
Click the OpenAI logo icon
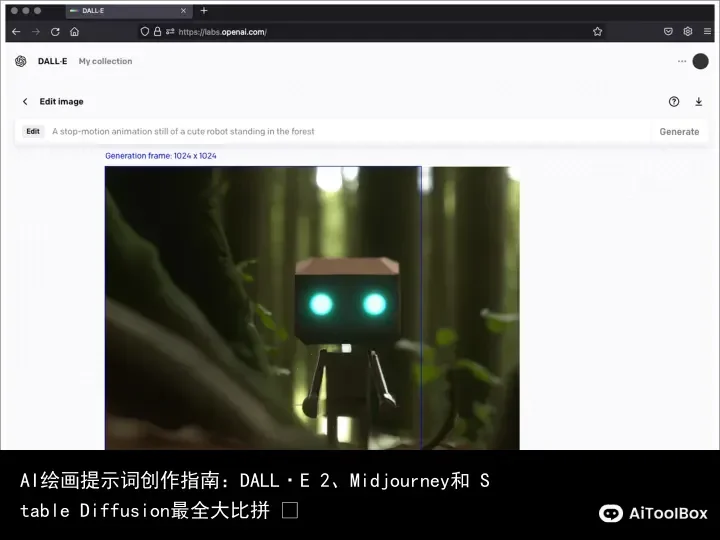(21, 61)
